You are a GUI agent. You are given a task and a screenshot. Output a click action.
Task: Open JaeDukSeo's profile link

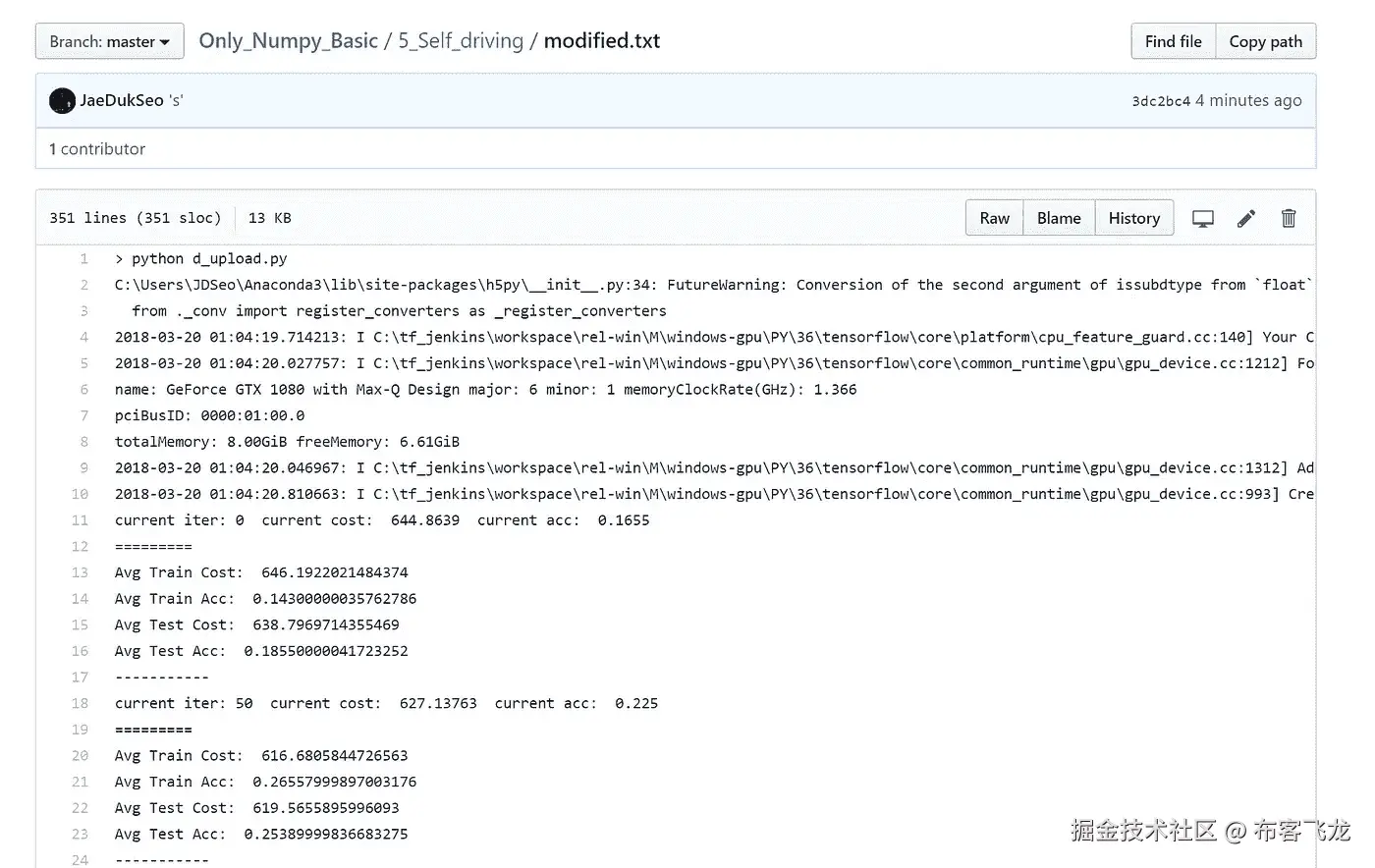click(122, 100)
